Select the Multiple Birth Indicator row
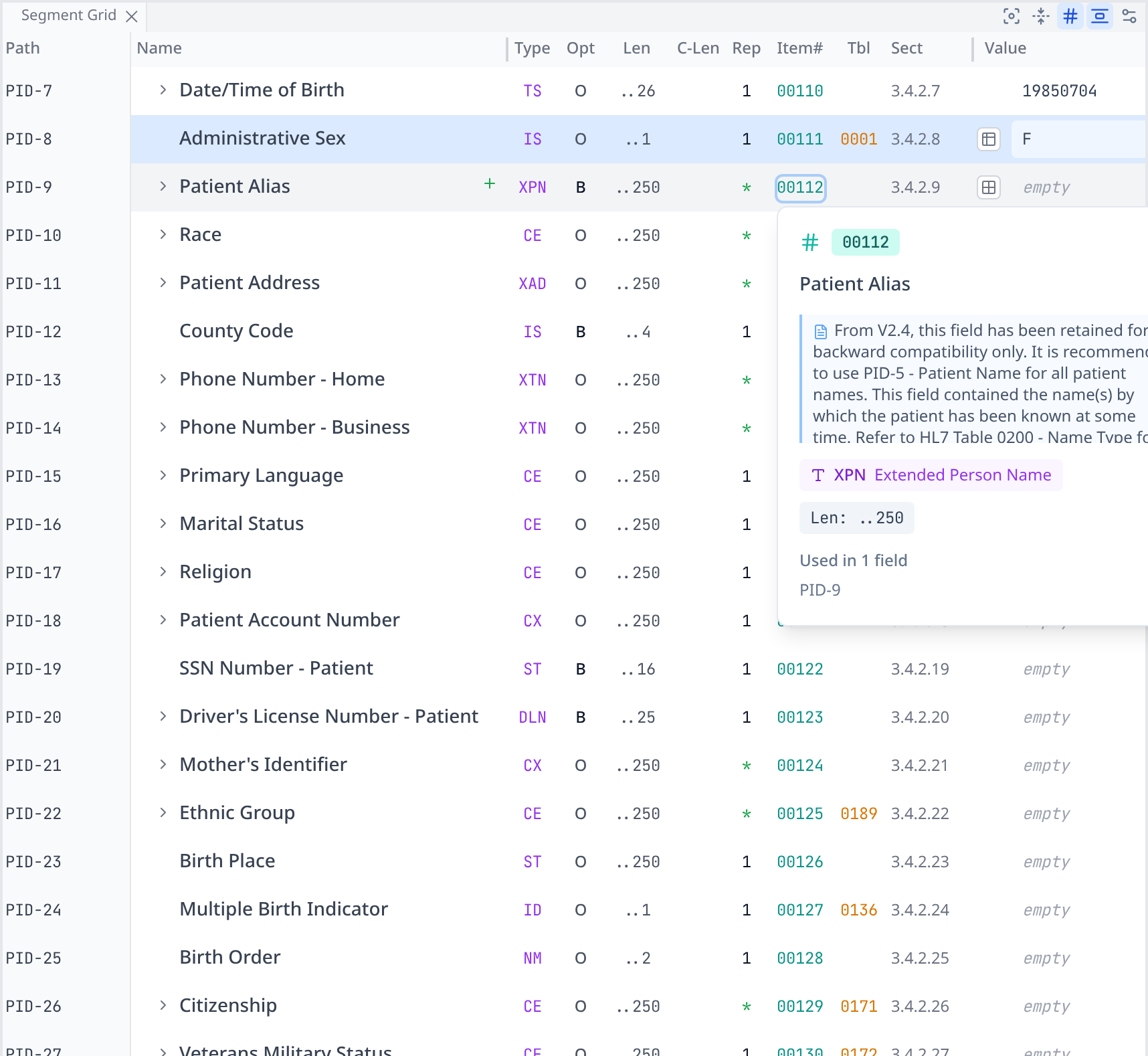Viewport: 1148px width, 1056px height. pos(284,909)
